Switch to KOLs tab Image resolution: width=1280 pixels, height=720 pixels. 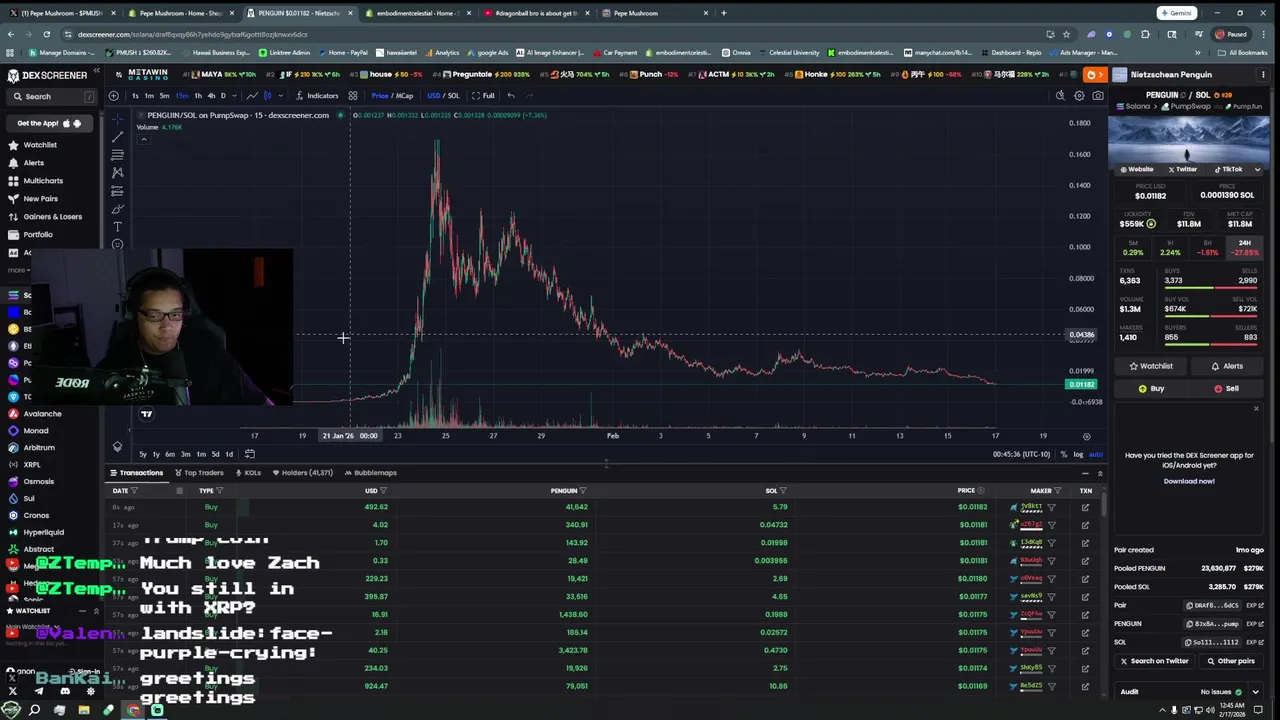(x=247, y=473)
